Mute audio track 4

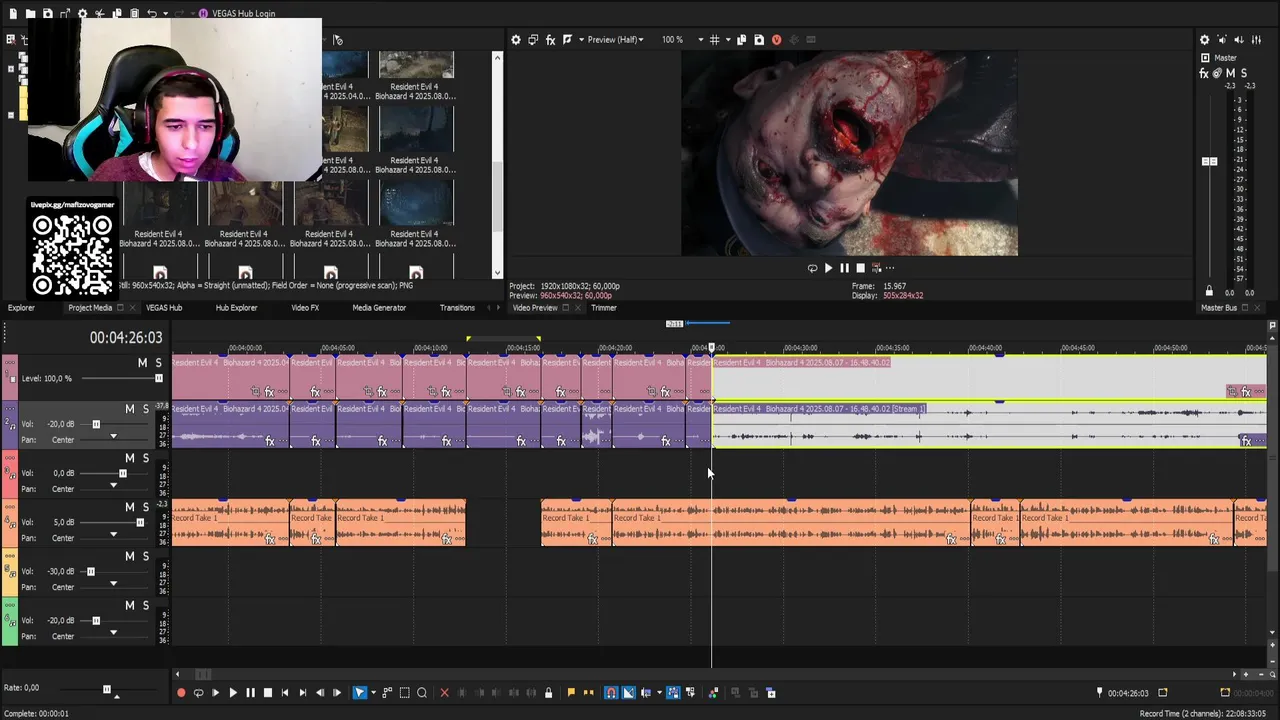click(129, 507)
